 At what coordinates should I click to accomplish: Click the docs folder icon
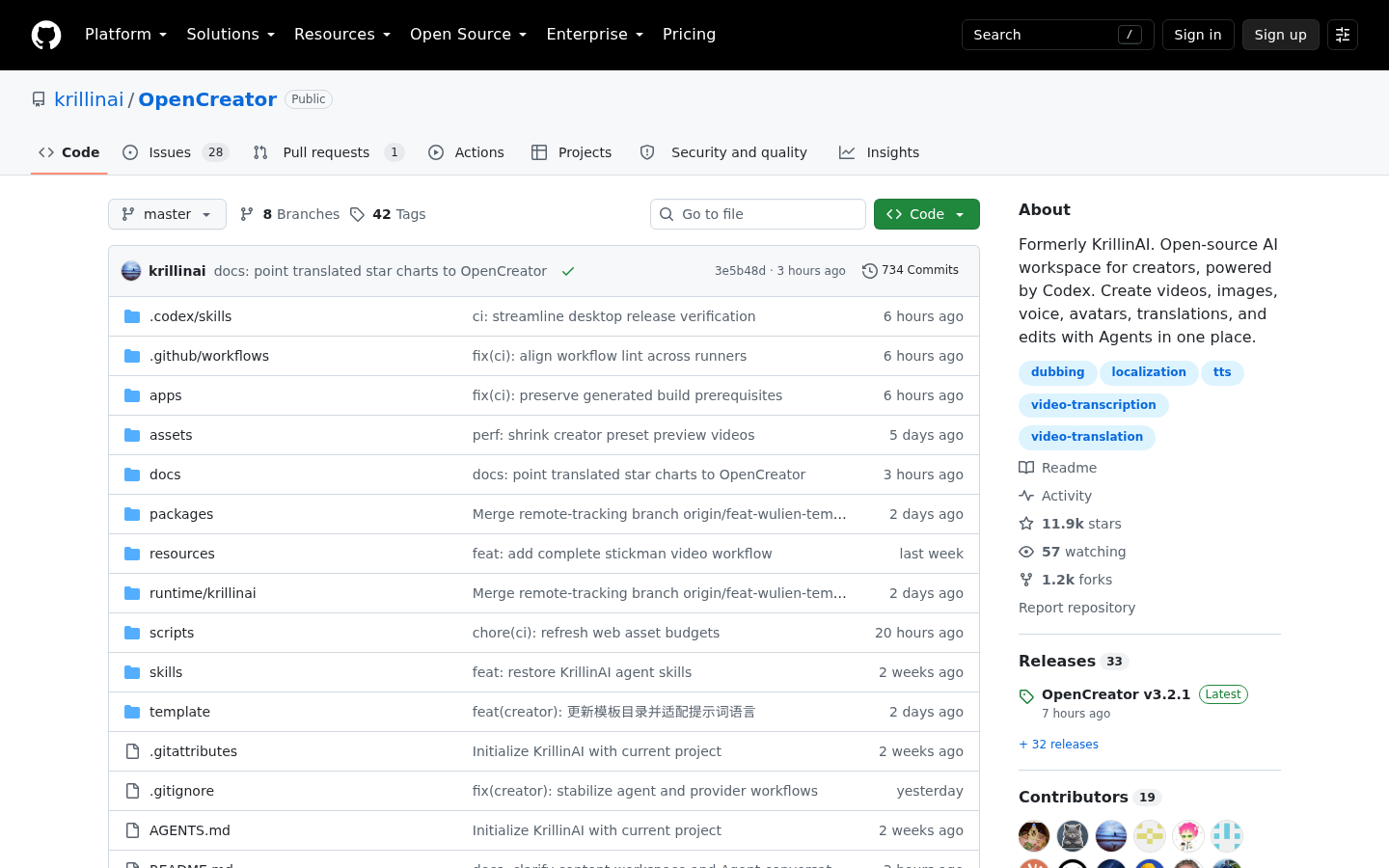[x=132, y=475]
